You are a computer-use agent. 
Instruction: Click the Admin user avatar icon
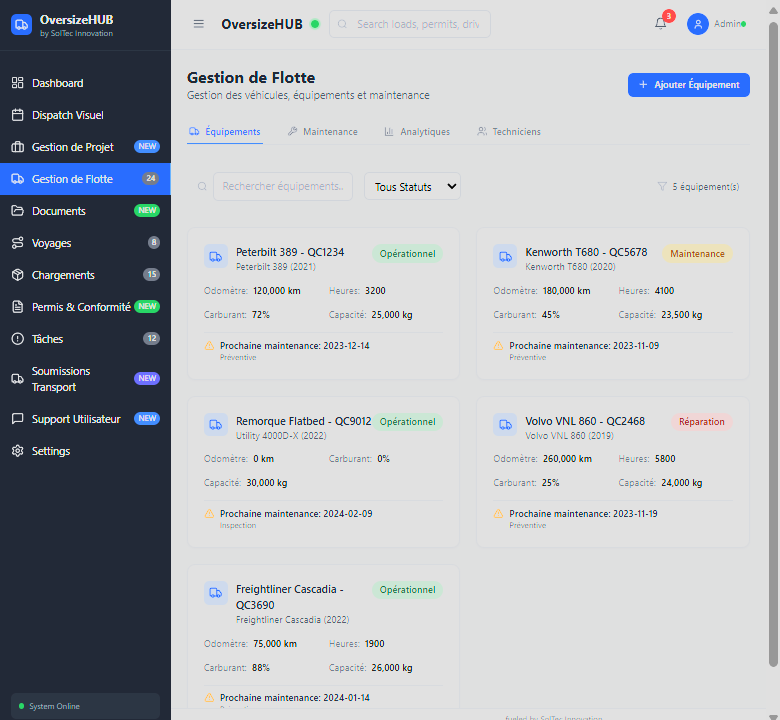click(x=697, y=24)
